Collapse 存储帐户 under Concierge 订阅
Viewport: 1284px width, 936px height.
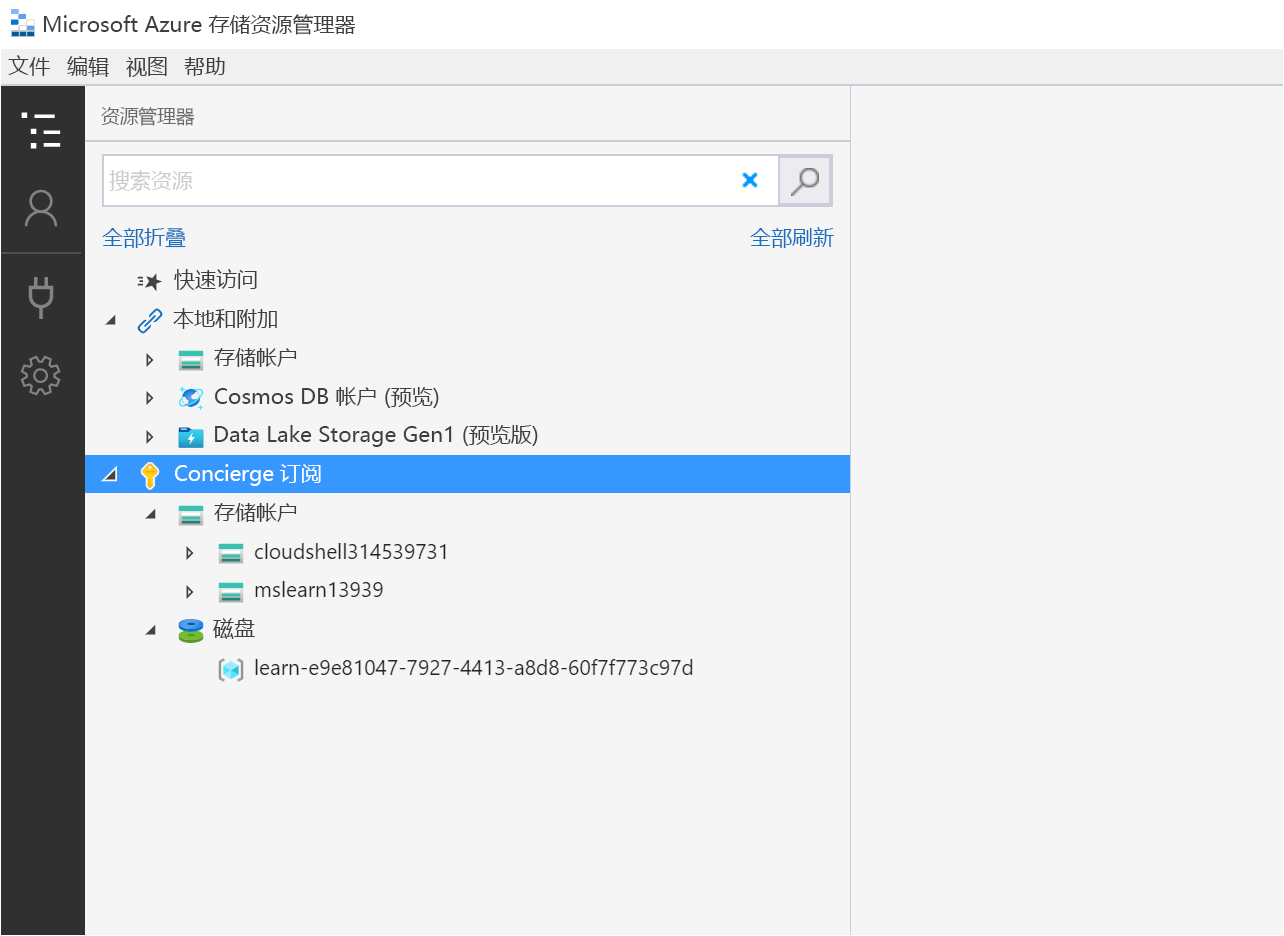[151, 514]
